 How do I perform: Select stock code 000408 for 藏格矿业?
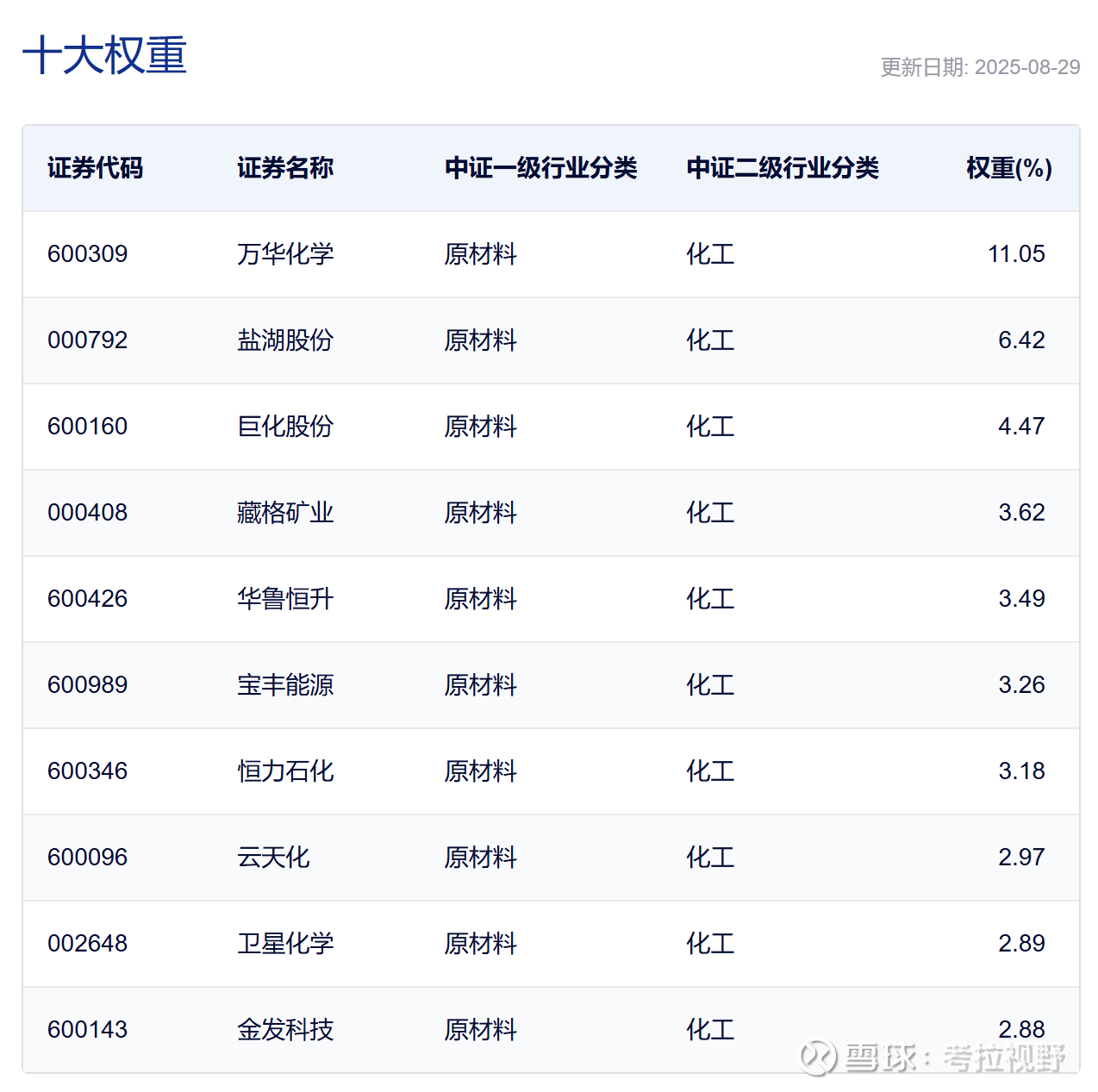(87, 513)
